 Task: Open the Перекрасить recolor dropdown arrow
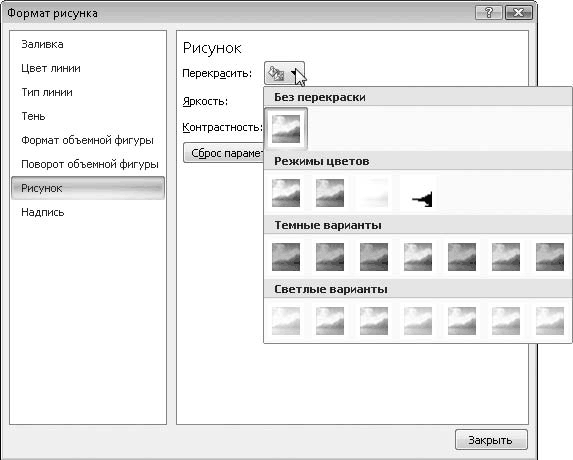click(294, 73)
